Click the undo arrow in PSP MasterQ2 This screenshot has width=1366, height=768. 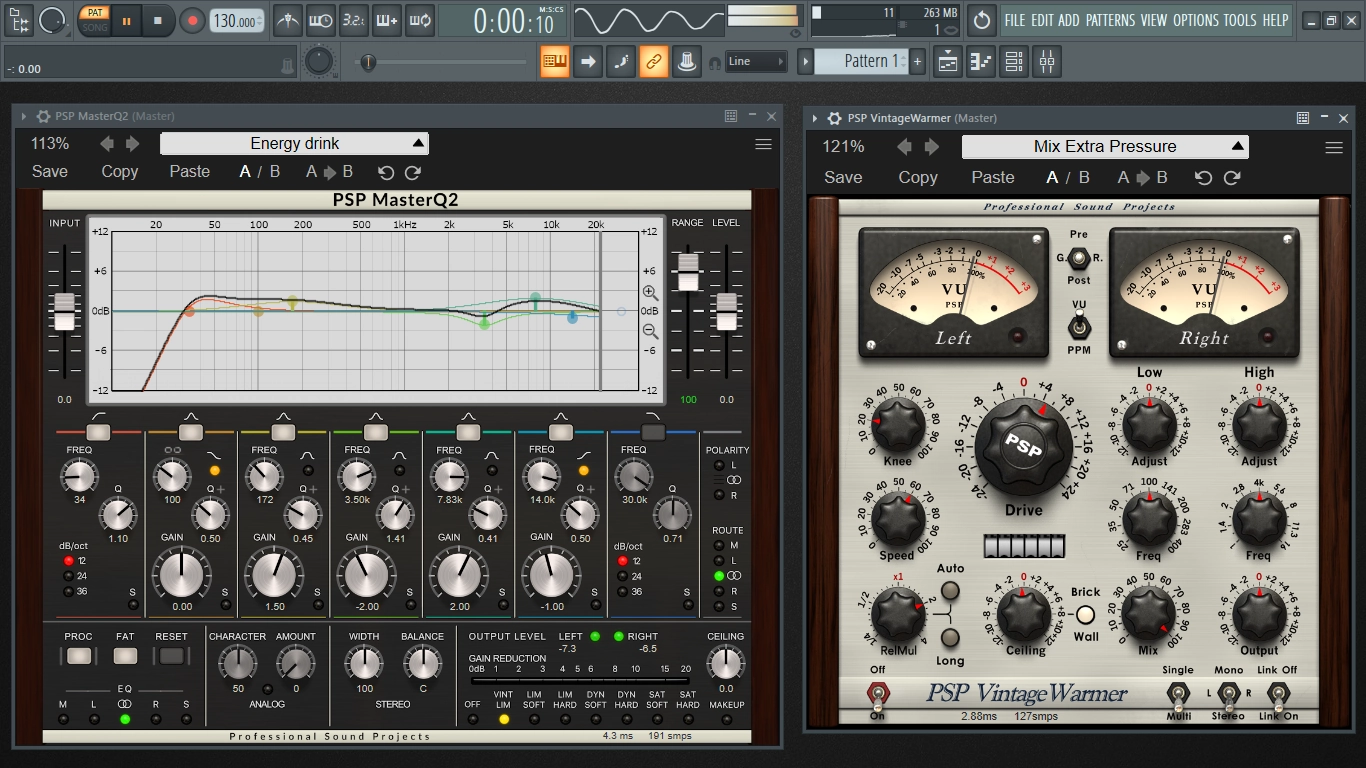(x=386, y=172)
